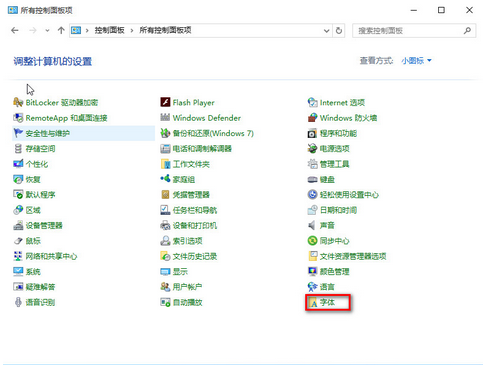Open the 家庭组 icon

point(165,179)
